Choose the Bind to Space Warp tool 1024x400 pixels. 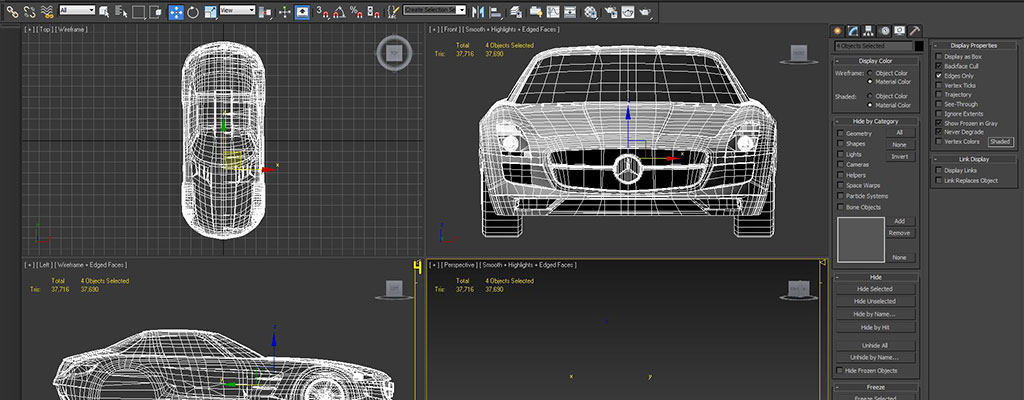47,12
